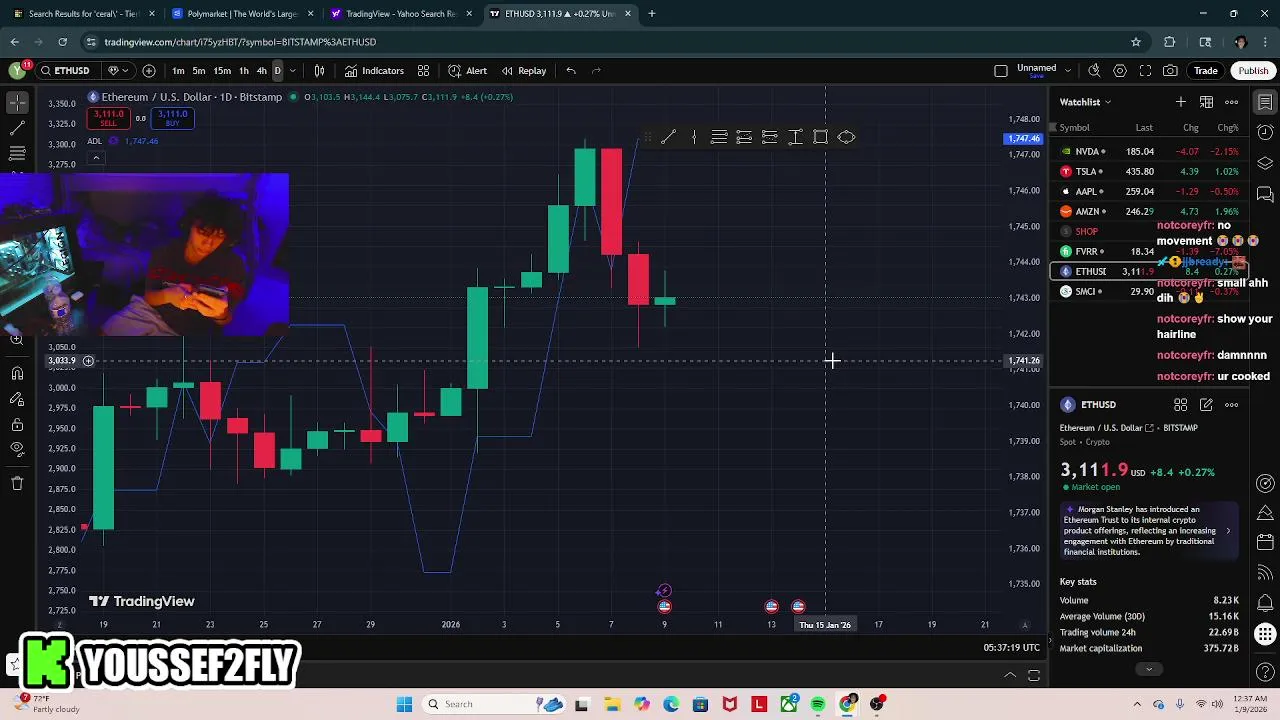
Task: Click the Publish button
Action: click(x=1253, y=71)
